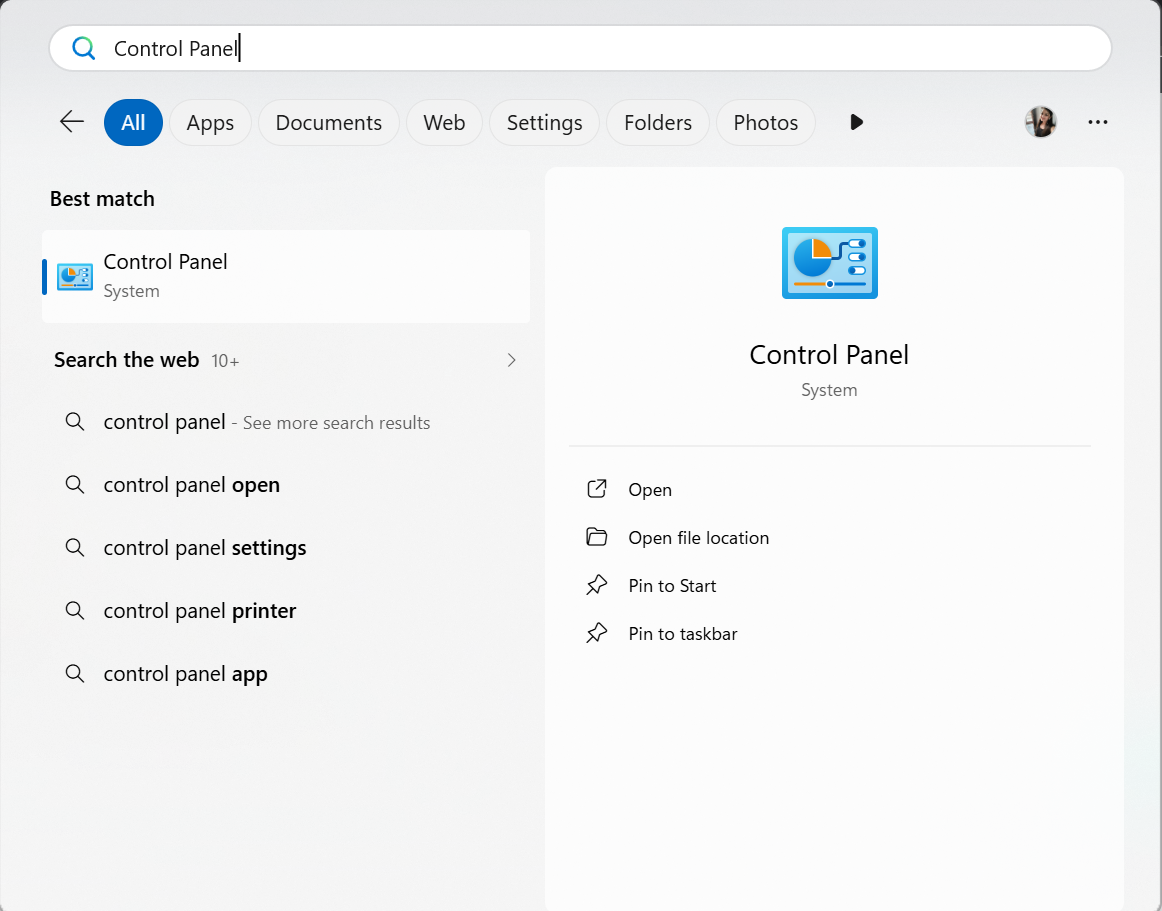Click into the Control Panel search field

pyautogui.click(x=580, y=48)
